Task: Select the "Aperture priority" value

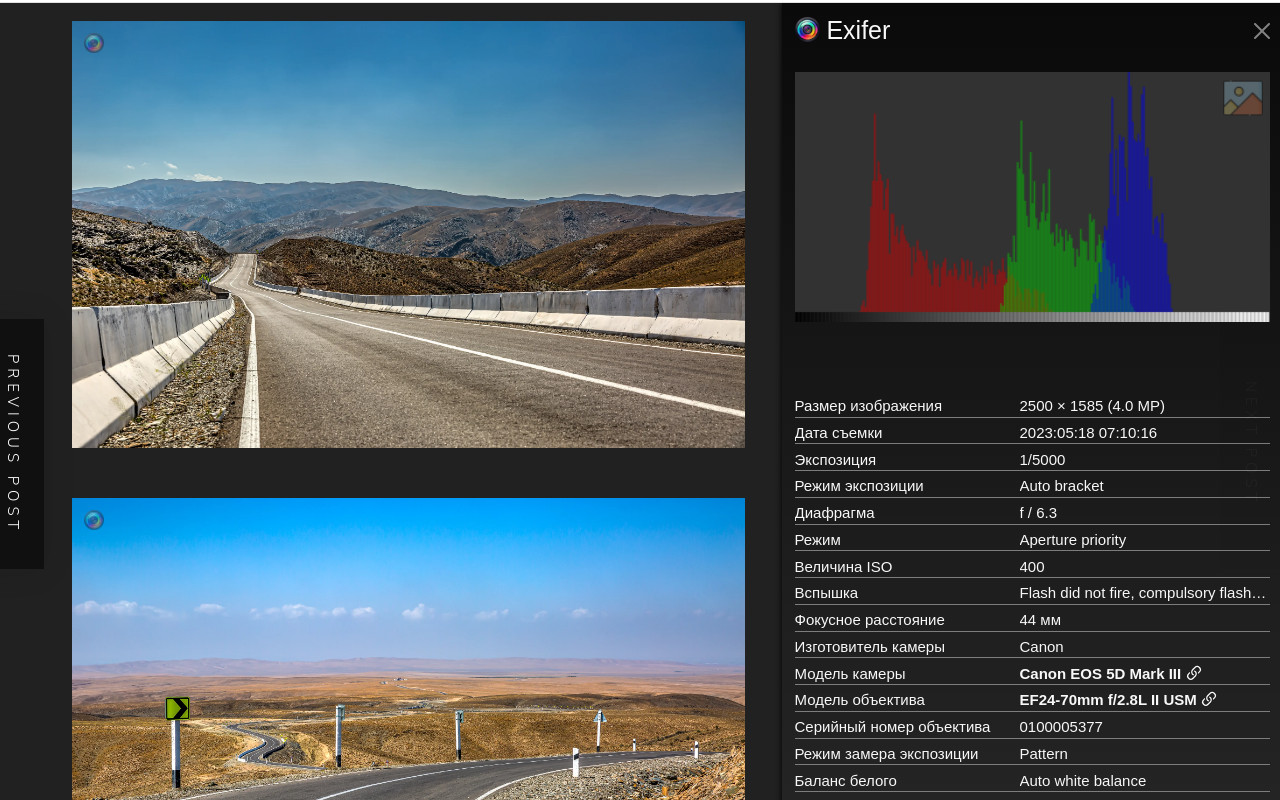Action: tap(1072, 540)
